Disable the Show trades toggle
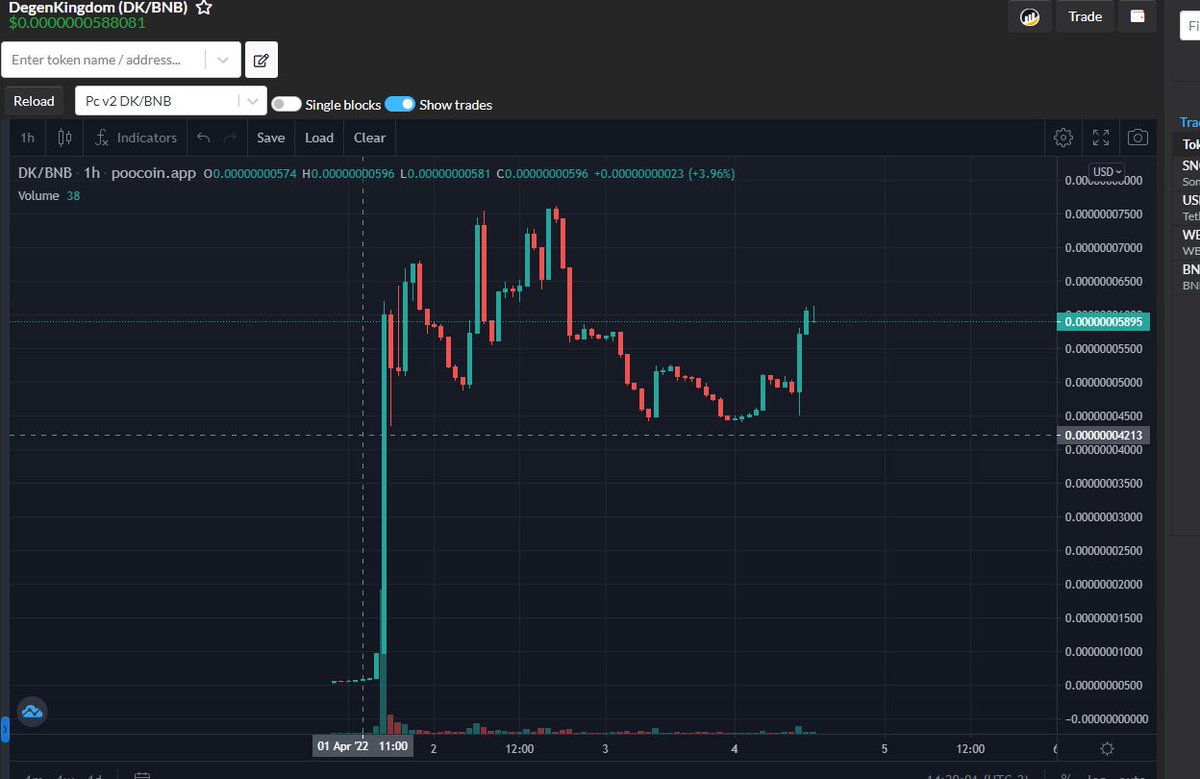This screenshot has height=779, width=1200. point(398,104)
